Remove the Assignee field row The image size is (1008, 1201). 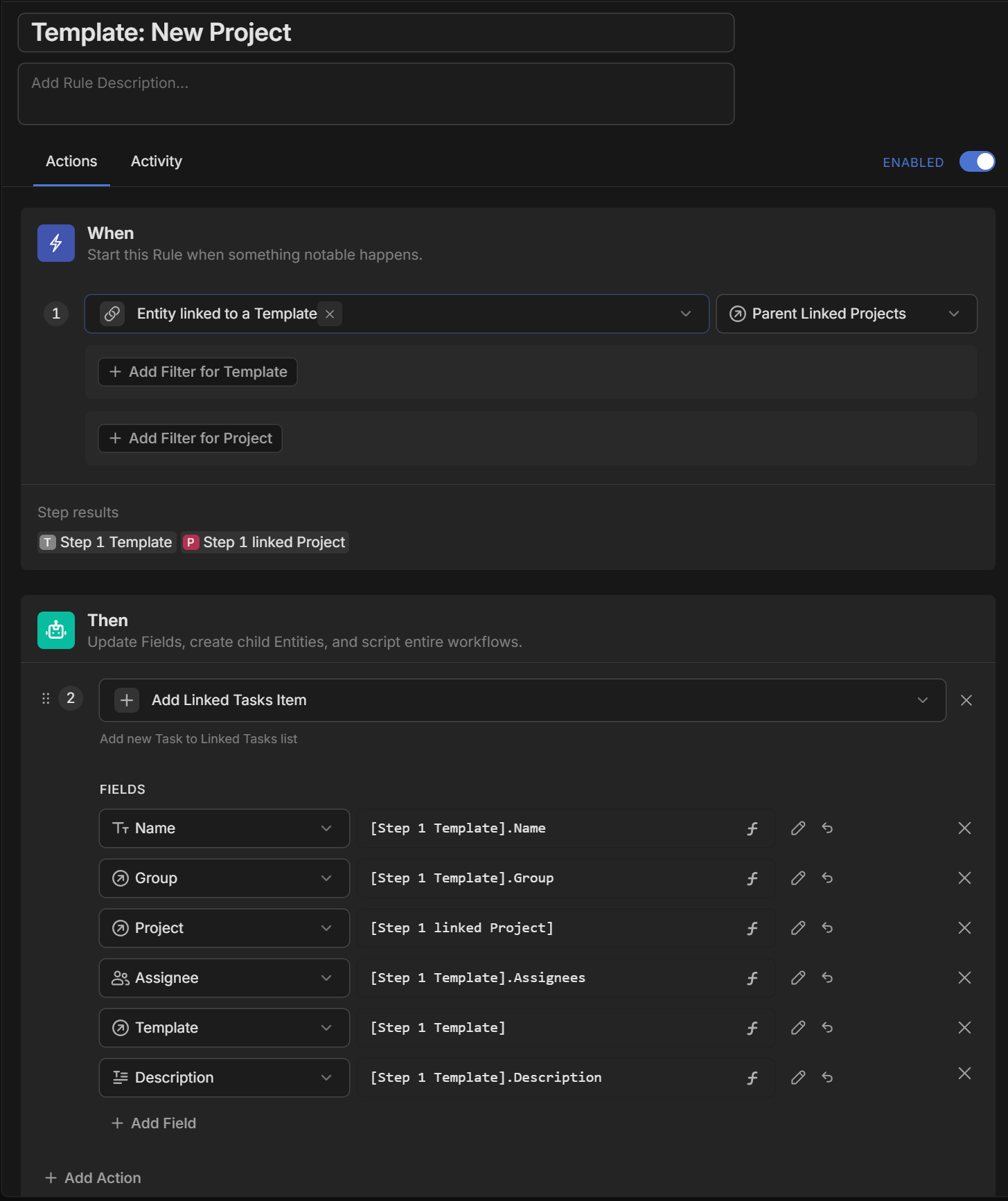pyautogui.click(x=964, y=978)
